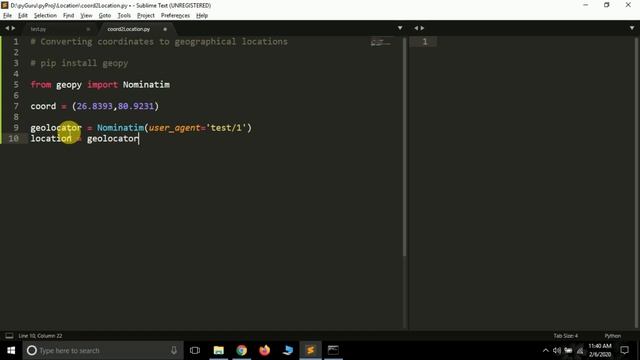640x360 pixels.
Task: Go to next tab in left pane
Action: click(x=13, y=28)
